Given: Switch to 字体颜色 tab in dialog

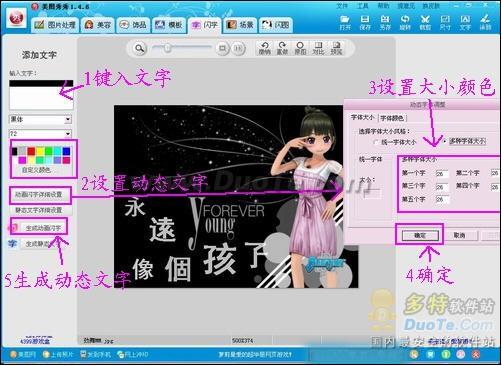Looking at the screenshot, I should point(392,118).
